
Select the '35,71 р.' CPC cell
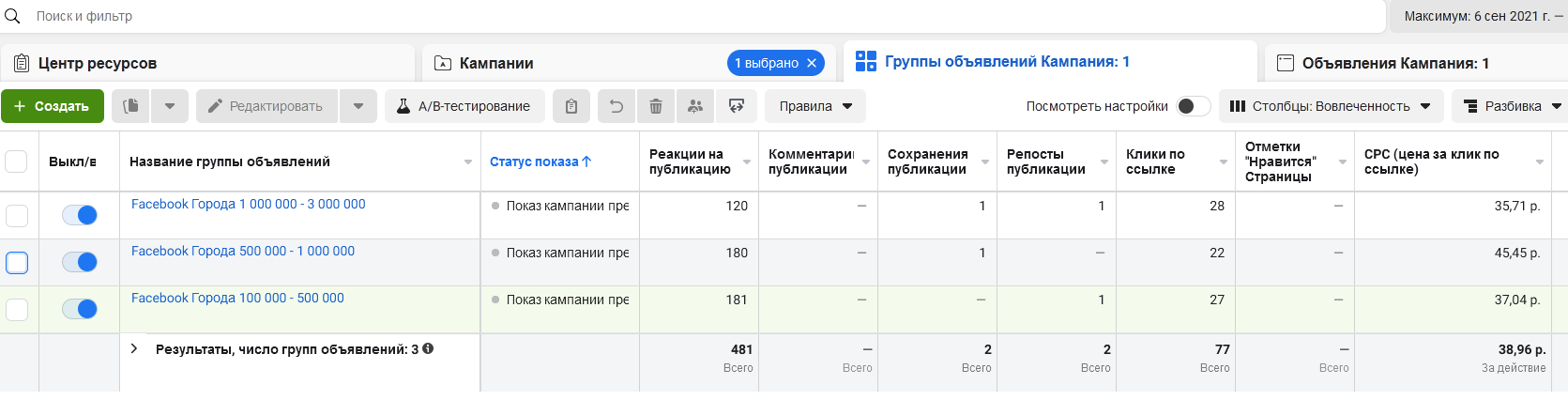pyautogui.click(x=1453, y=216)
